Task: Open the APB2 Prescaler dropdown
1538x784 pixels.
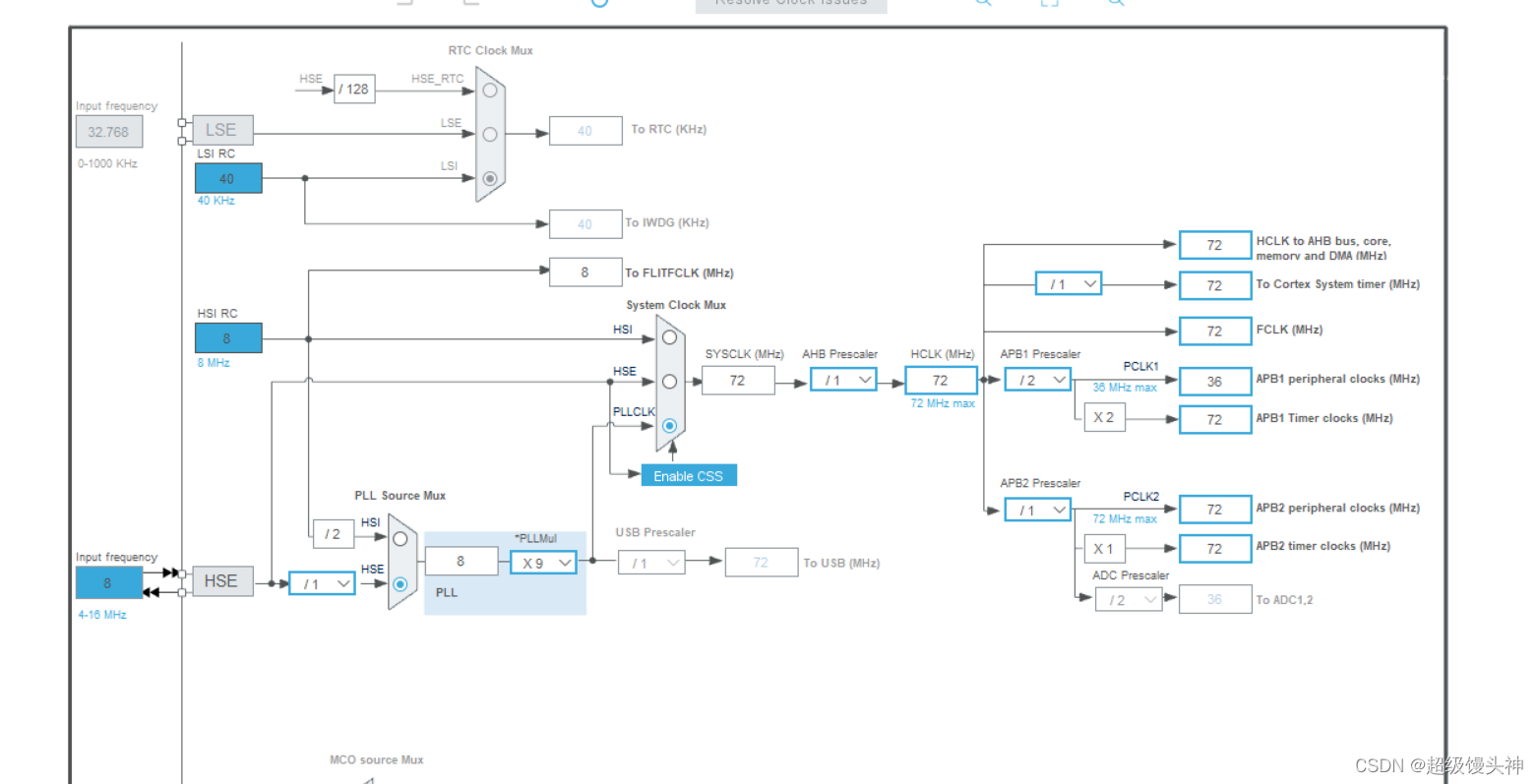Action: (x=1038, y=510)
